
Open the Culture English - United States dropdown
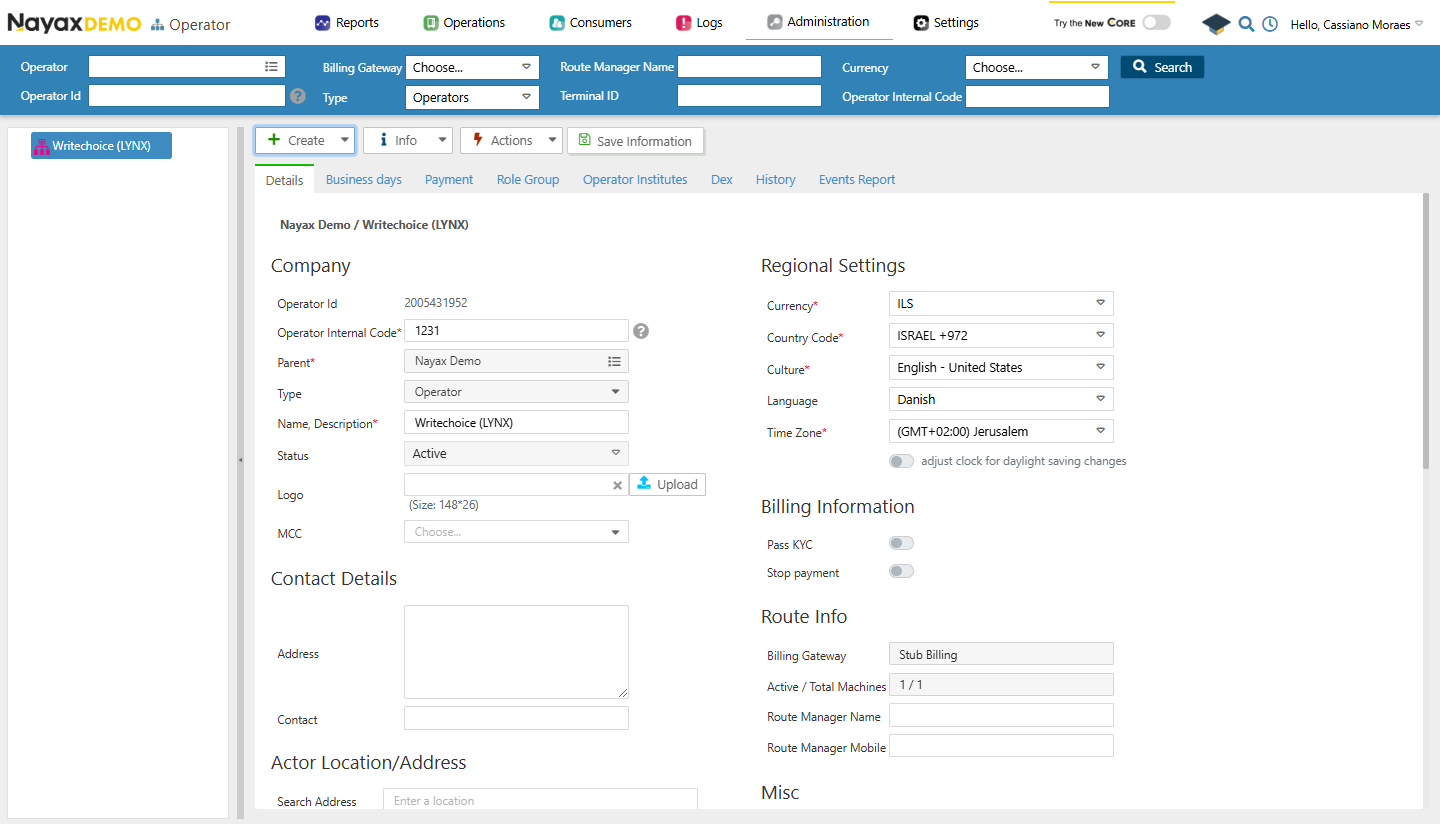[x=1001, y=367]
